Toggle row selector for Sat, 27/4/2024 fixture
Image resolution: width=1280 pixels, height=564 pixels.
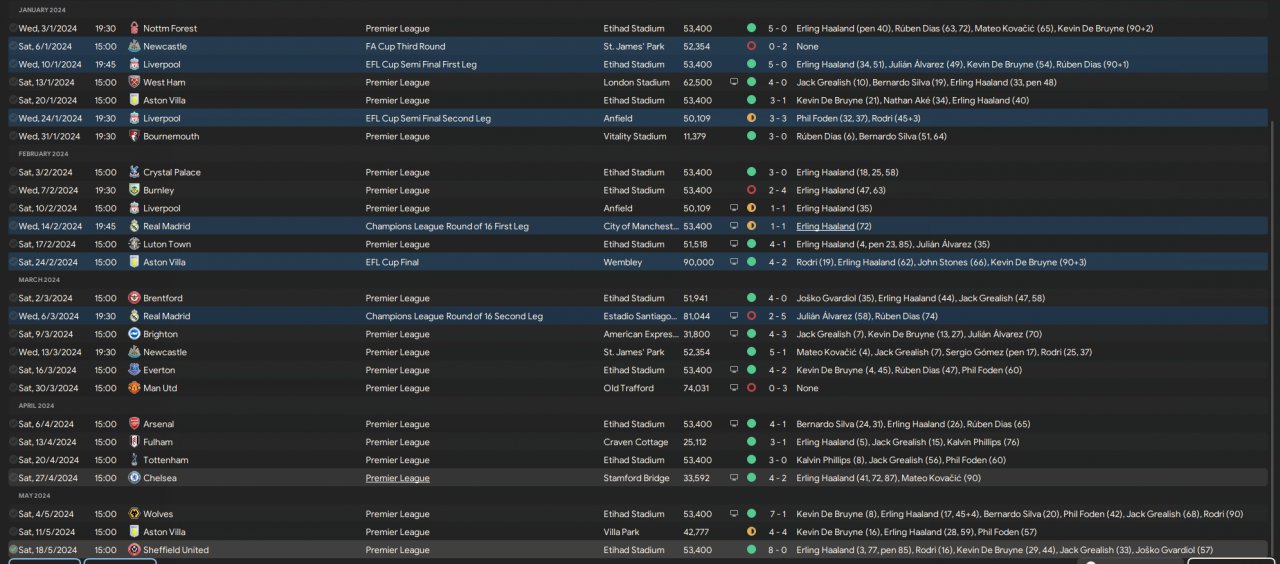pos(14,478)
